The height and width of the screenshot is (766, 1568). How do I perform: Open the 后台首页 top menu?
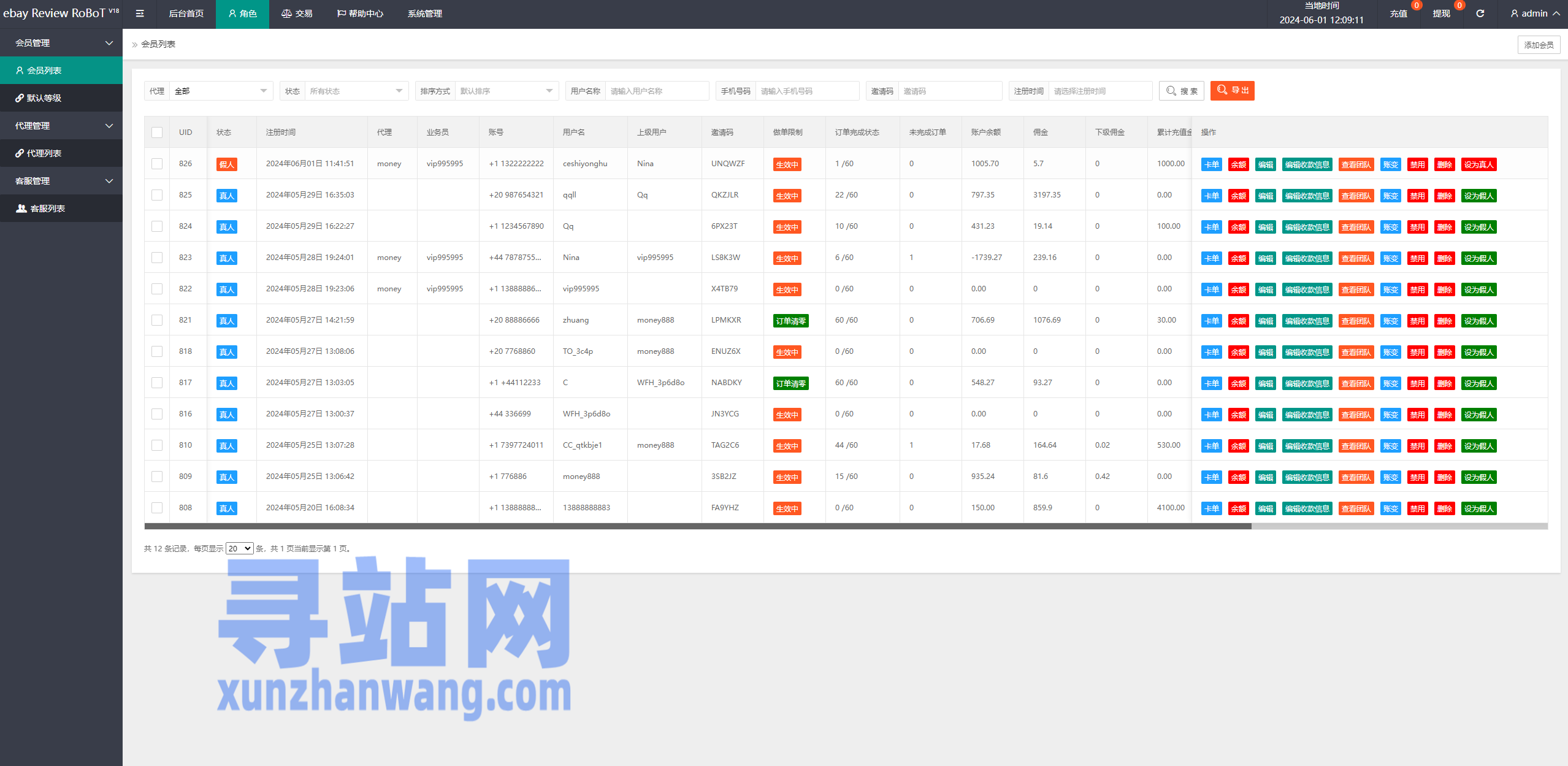tap(186, 13)
